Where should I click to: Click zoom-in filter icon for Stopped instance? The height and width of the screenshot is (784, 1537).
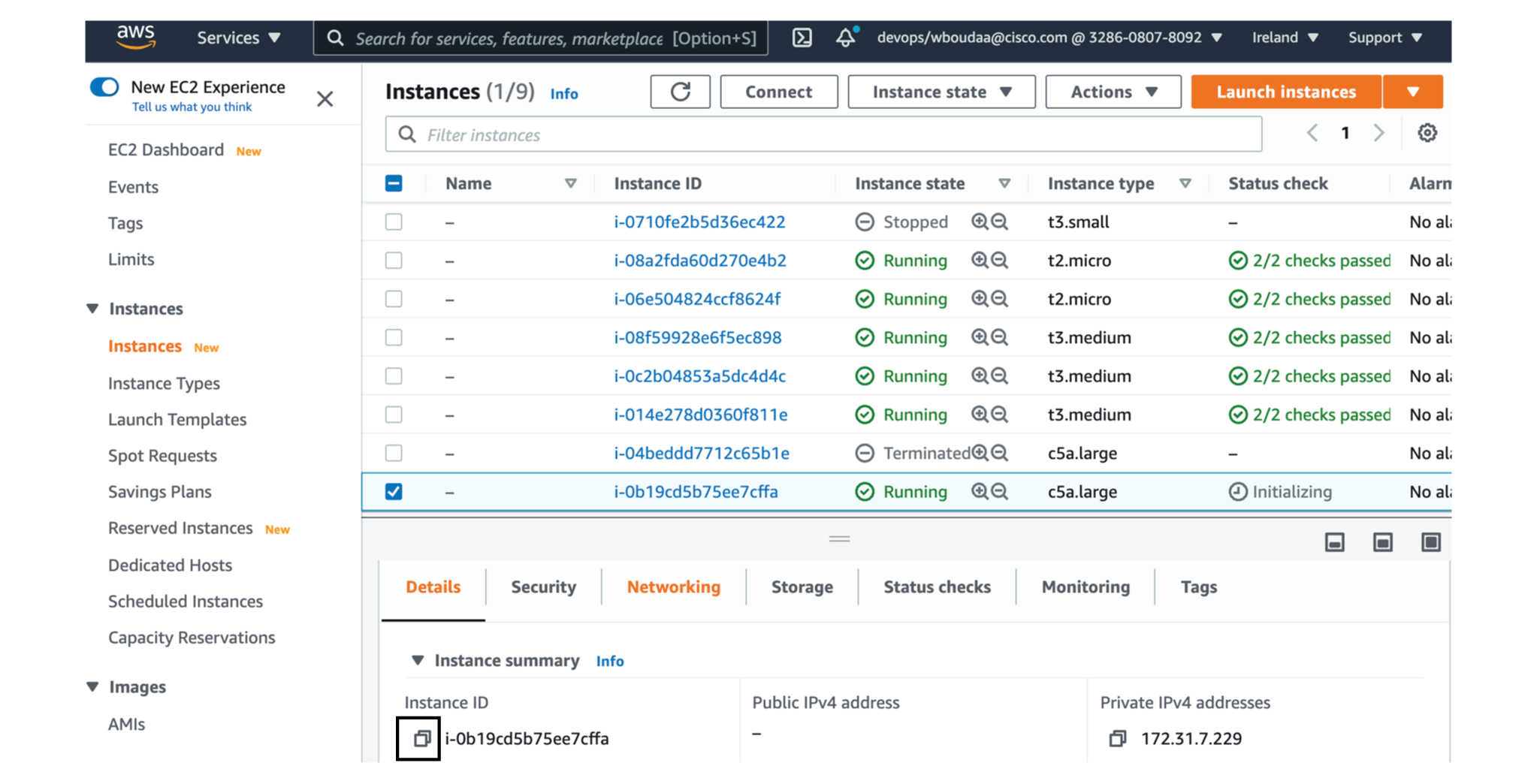980,222
